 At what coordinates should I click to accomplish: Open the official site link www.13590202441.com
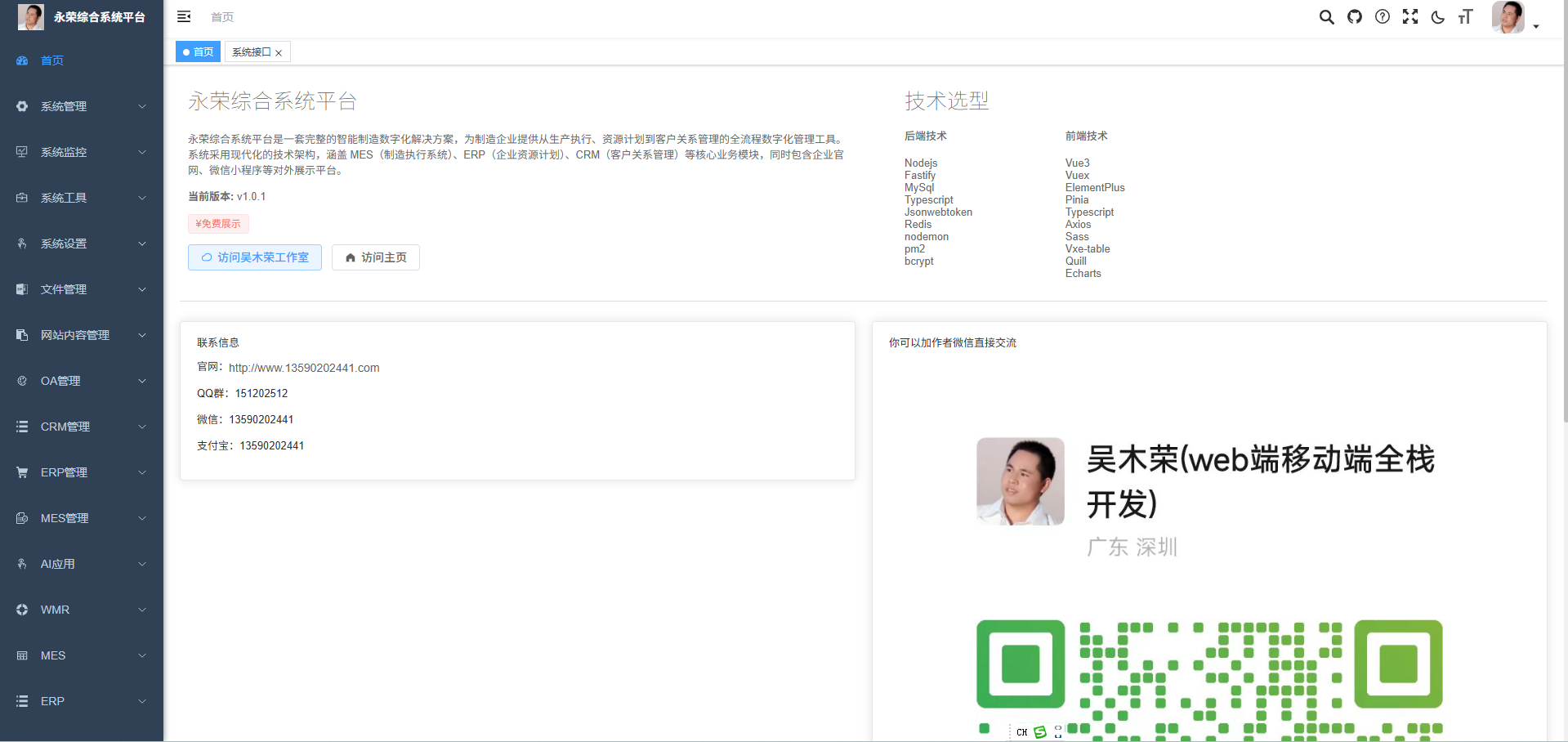coord(304,368)
